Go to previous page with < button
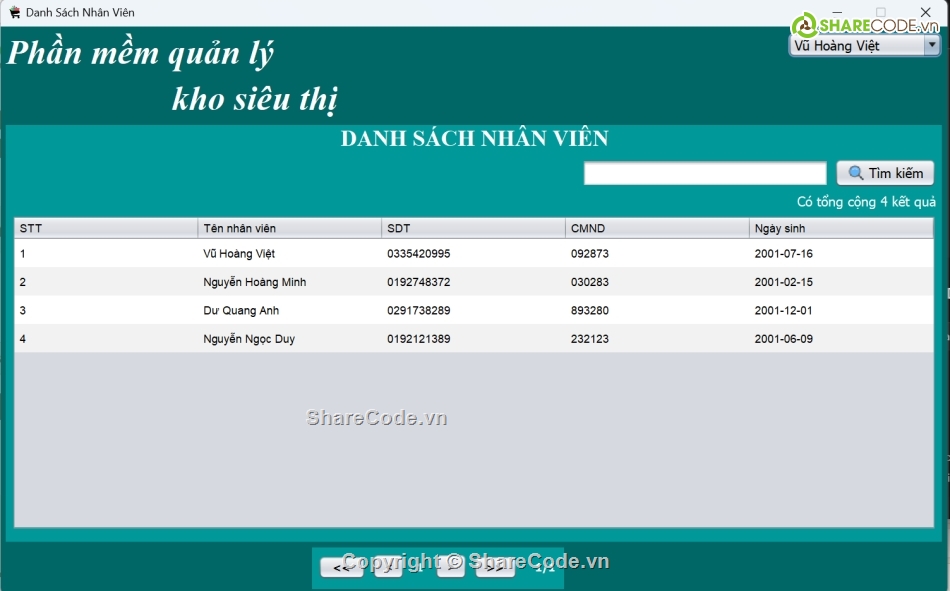The image size is (950, 591). (388, 567)
